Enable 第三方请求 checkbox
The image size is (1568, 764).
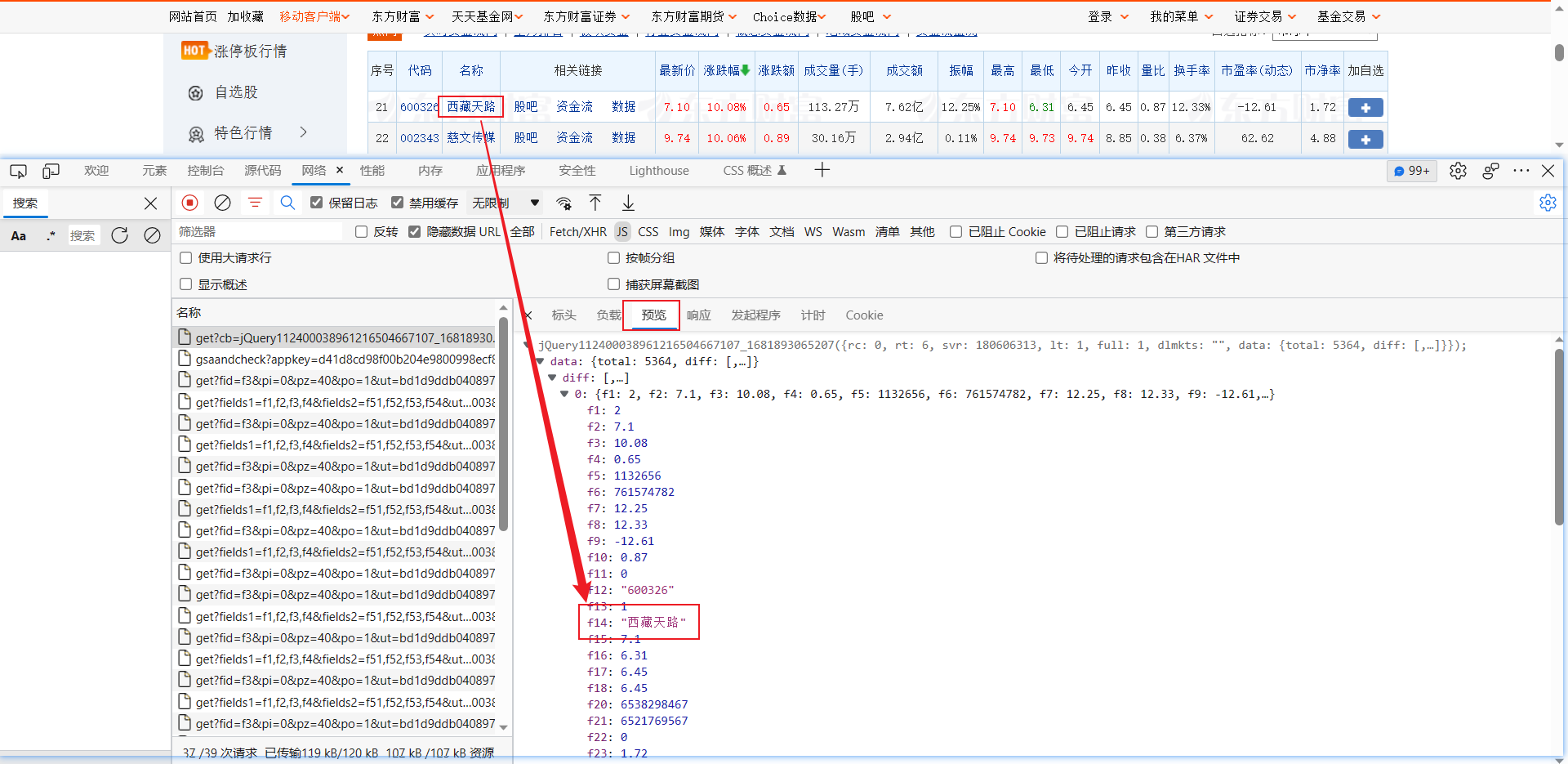click(1152, 232)
